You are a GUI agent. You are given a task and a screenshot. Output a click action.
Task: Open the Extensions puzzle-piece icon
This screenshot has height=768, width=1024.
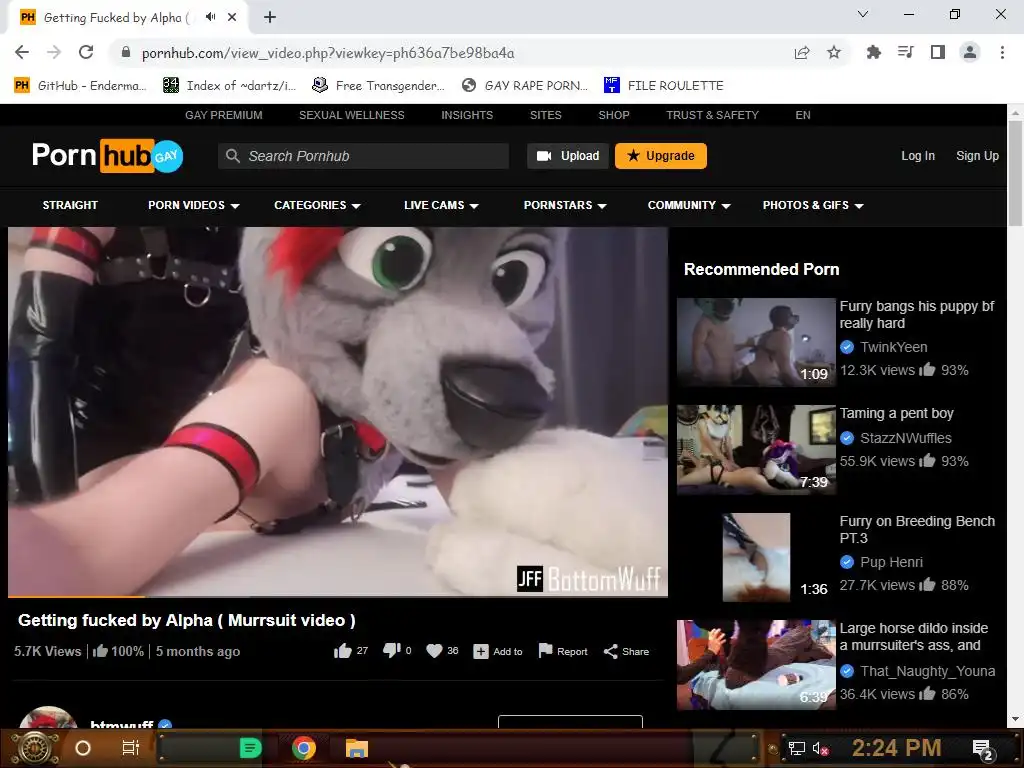(873, 52)
